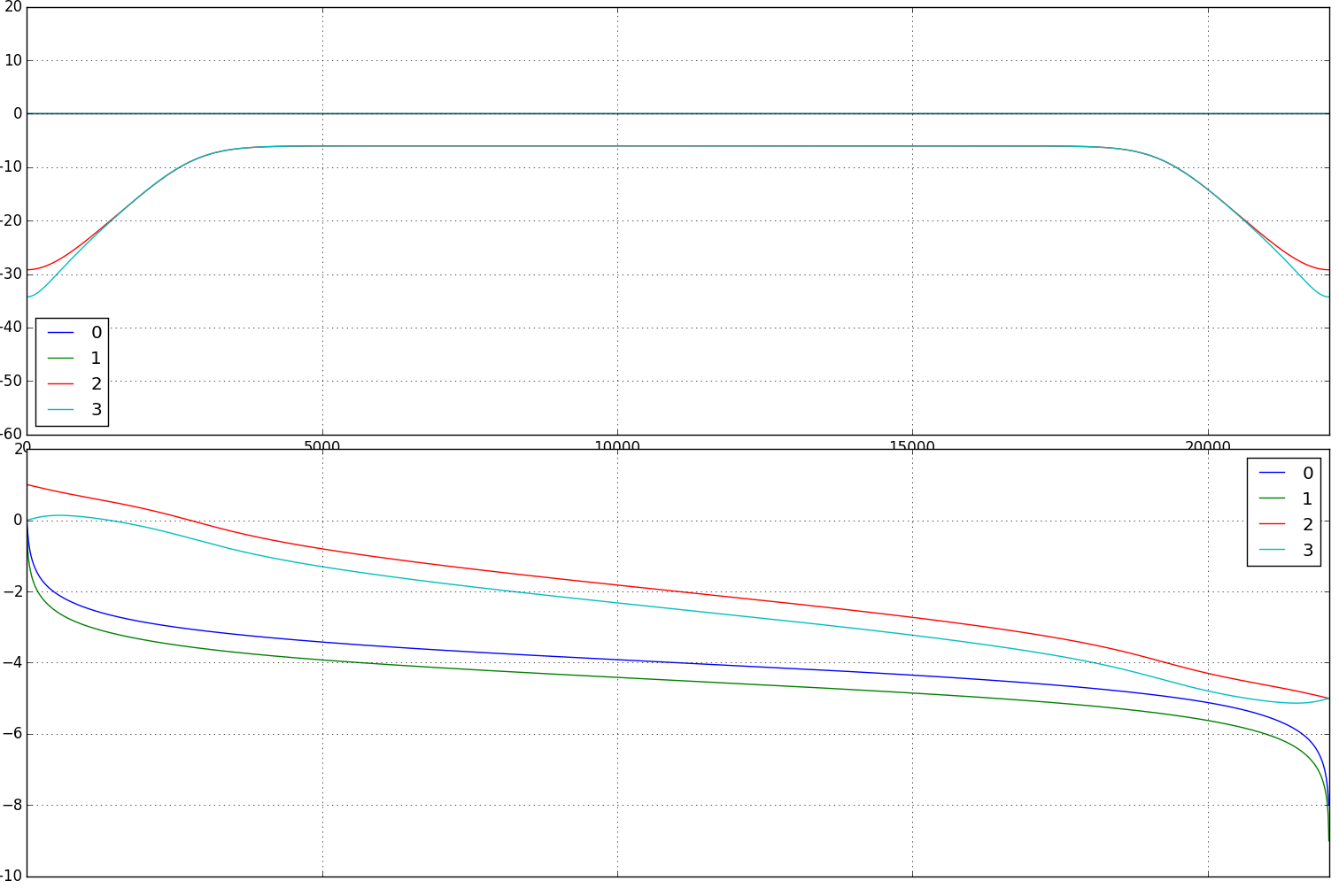1339x896 pixels.
Task: Click the 10000 x-axis tick label
Action: coord(617,444)
